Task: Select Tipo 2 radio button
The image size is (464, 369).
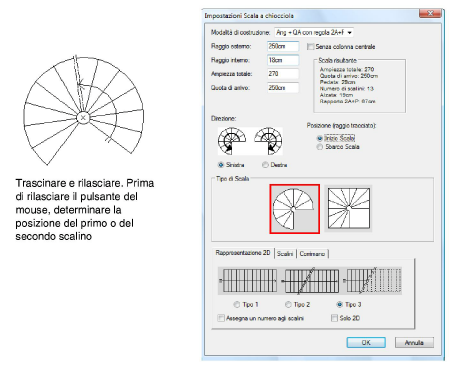Action: pos(288,304)
